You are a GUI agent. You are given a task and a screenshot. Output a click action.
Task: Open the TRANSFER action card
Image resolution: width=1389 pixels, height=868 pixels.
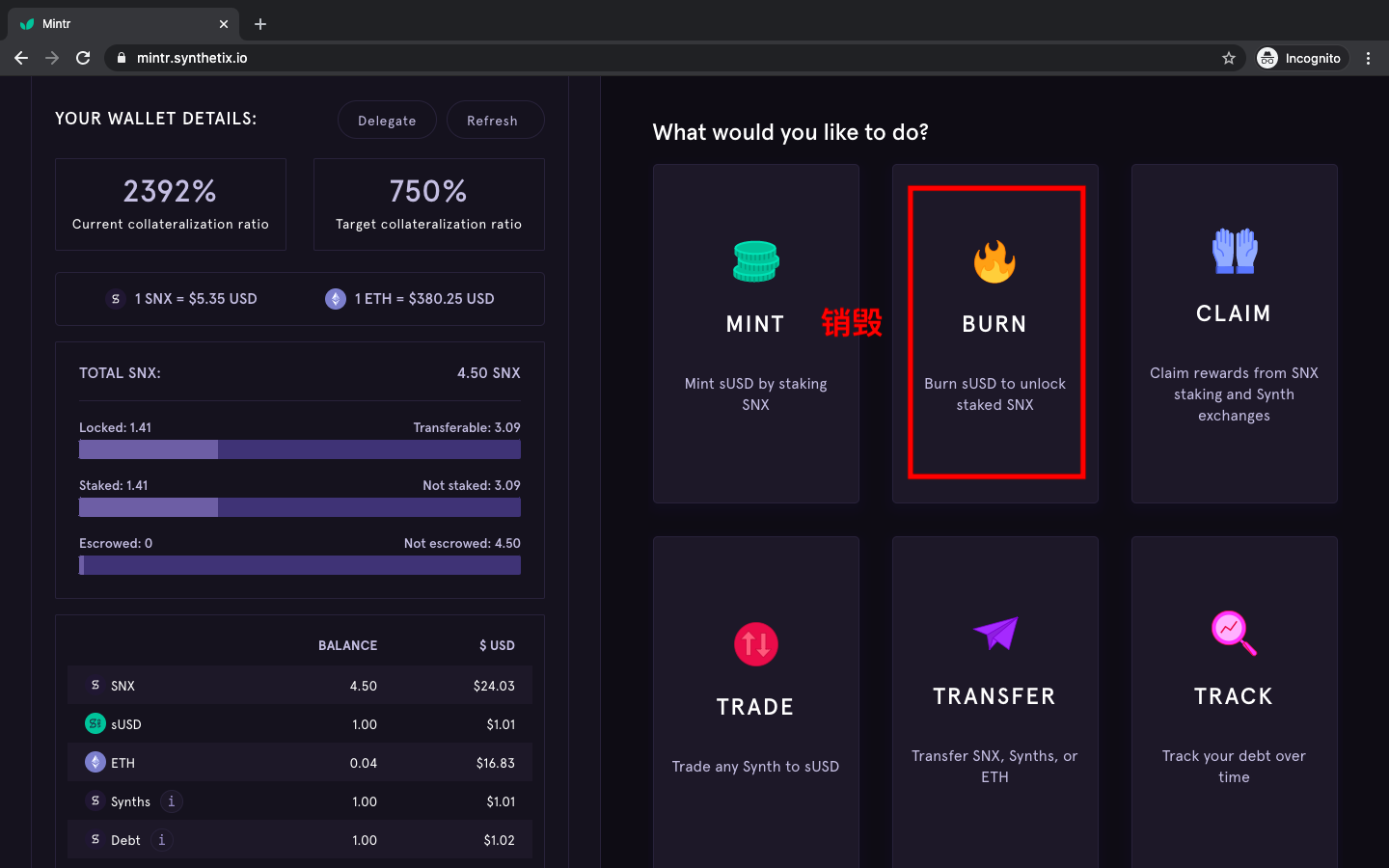(995, 702)
